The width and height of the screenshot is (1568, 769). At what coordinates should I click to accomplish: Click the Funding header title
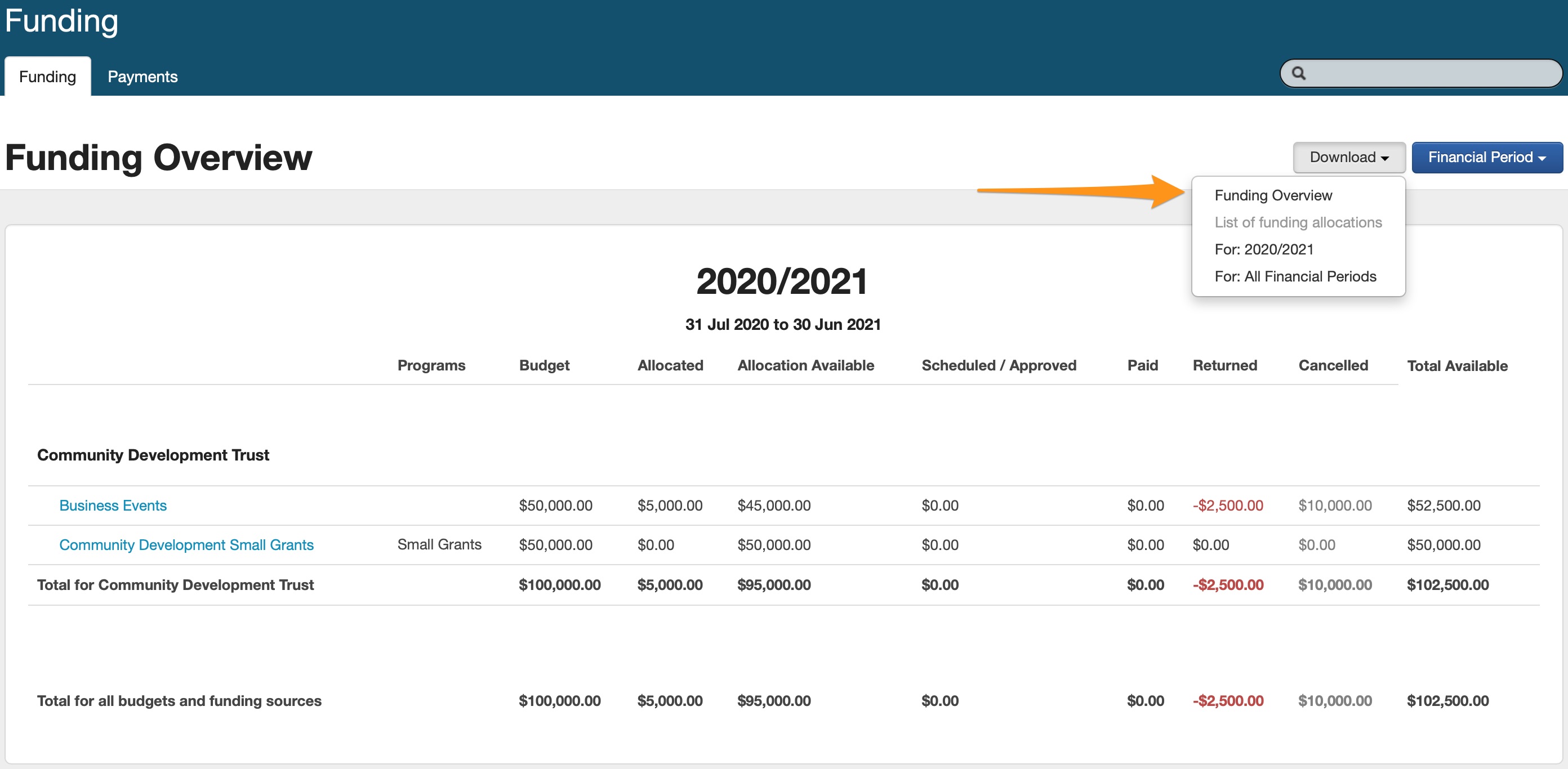point(61,21)
